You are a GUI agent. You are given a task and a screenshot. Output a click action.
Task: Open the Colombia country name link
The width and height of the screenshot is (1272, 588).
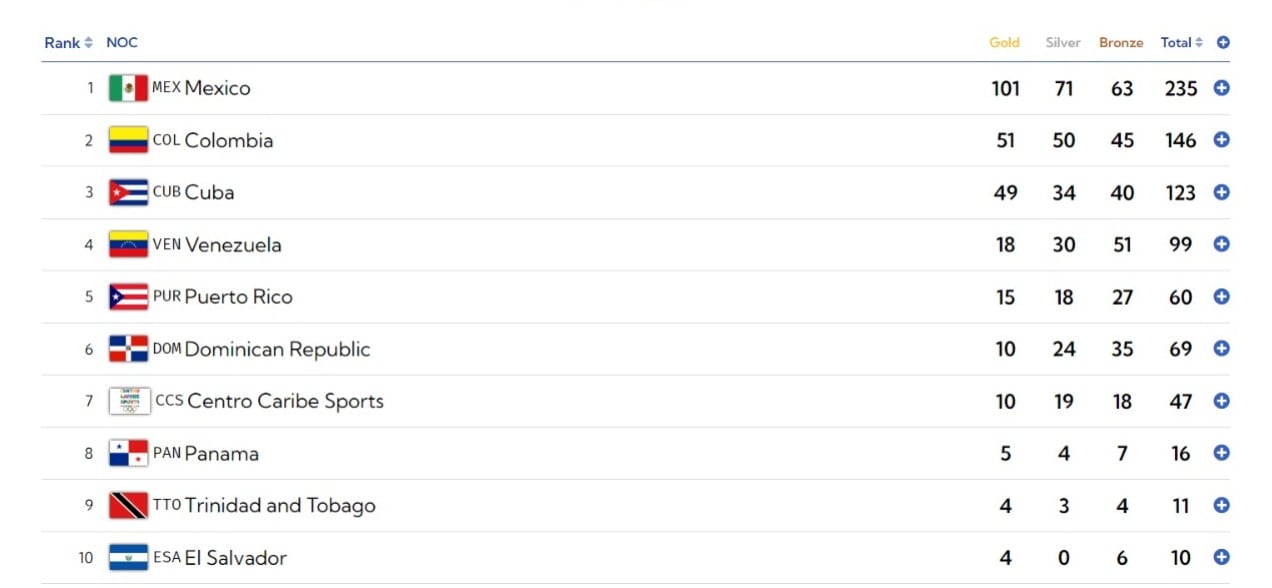pos(228,140)
